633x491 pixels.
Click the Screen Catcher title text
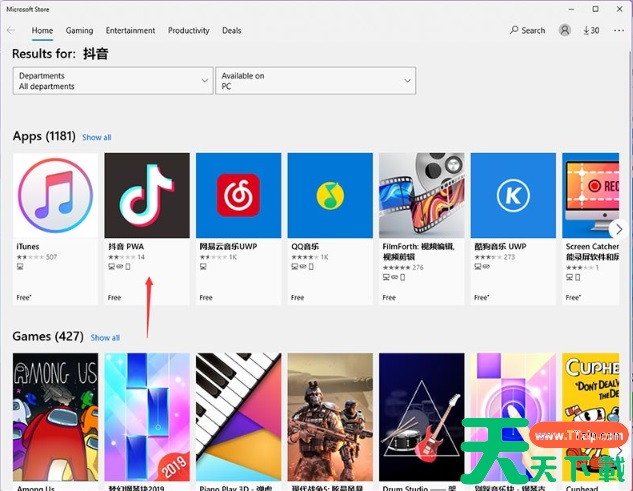(592, 252)
